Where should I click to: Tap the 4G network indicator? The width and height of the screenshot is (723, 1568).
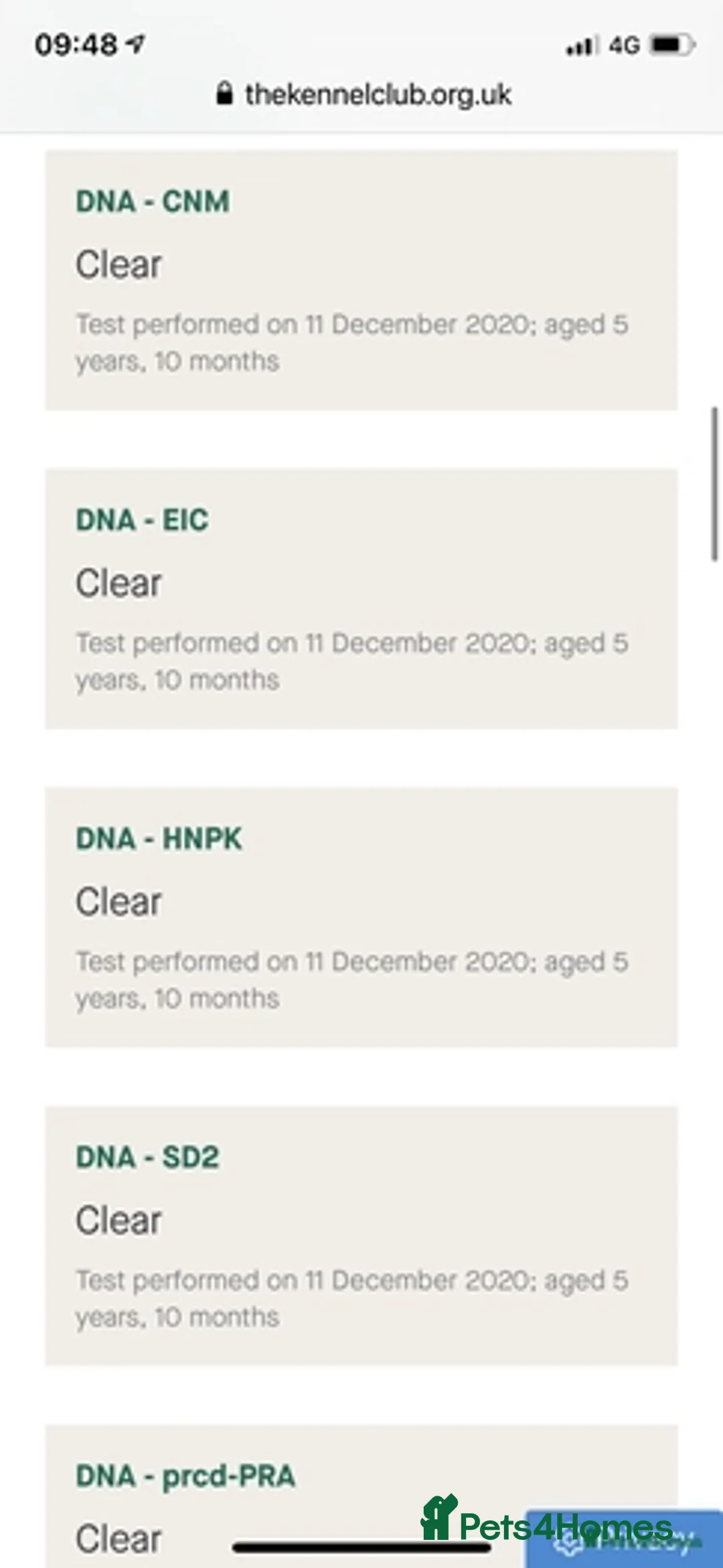point(623,46)
